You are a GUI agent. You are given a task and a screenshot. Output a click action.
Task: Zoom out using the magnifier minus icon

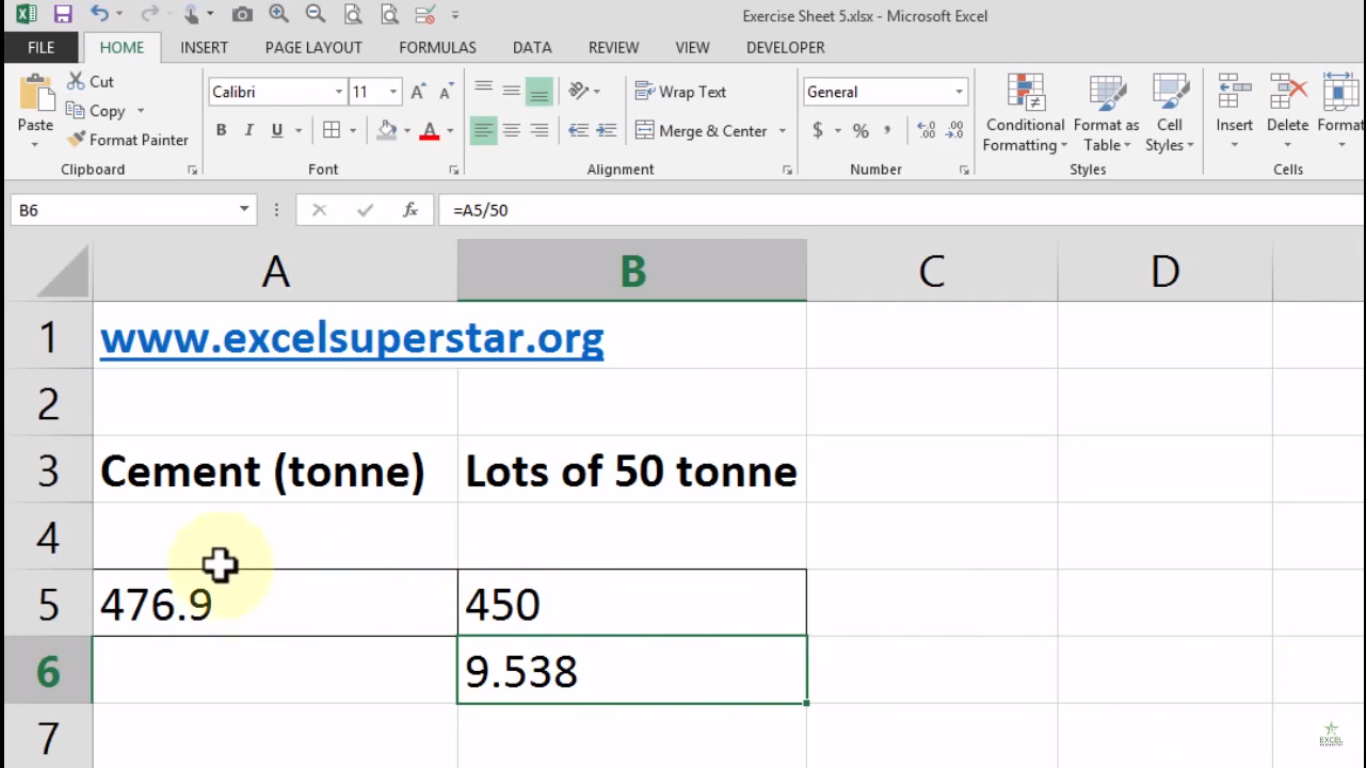(x=315, y=14)
